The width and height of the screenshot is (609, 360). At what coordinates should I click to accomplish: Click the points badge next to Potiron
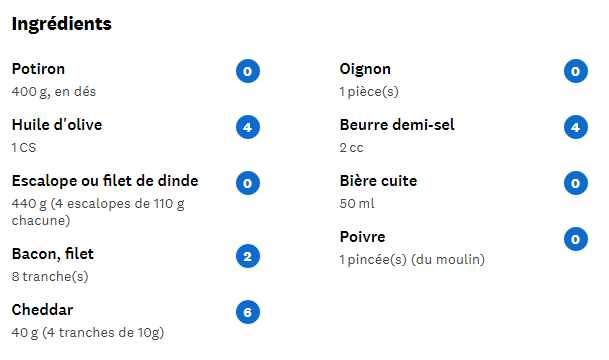coord(248,71)
